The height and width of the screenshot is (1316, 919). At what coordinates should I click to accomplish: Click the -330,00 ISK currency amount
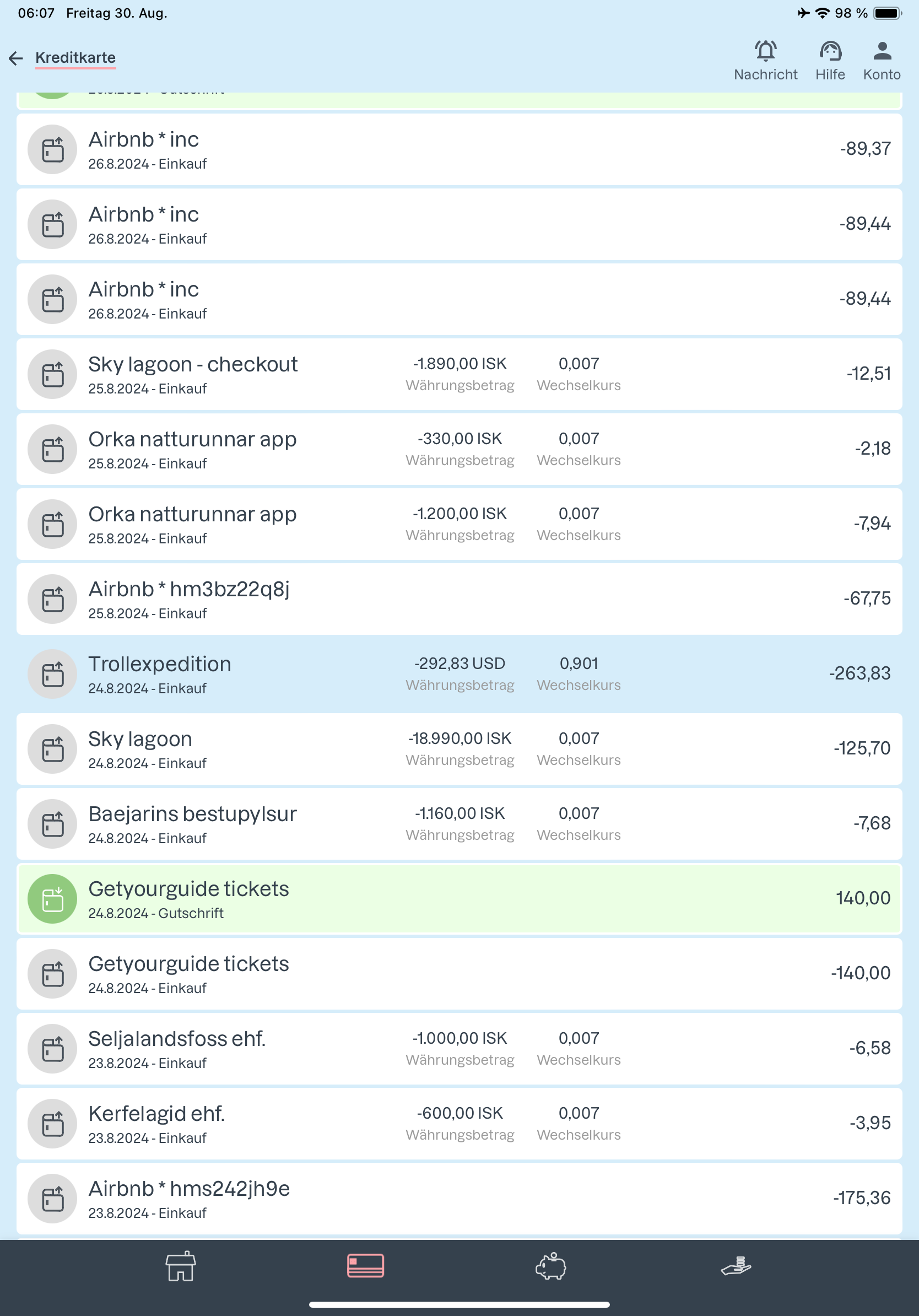pyautogui.click(x=459, y=439)
